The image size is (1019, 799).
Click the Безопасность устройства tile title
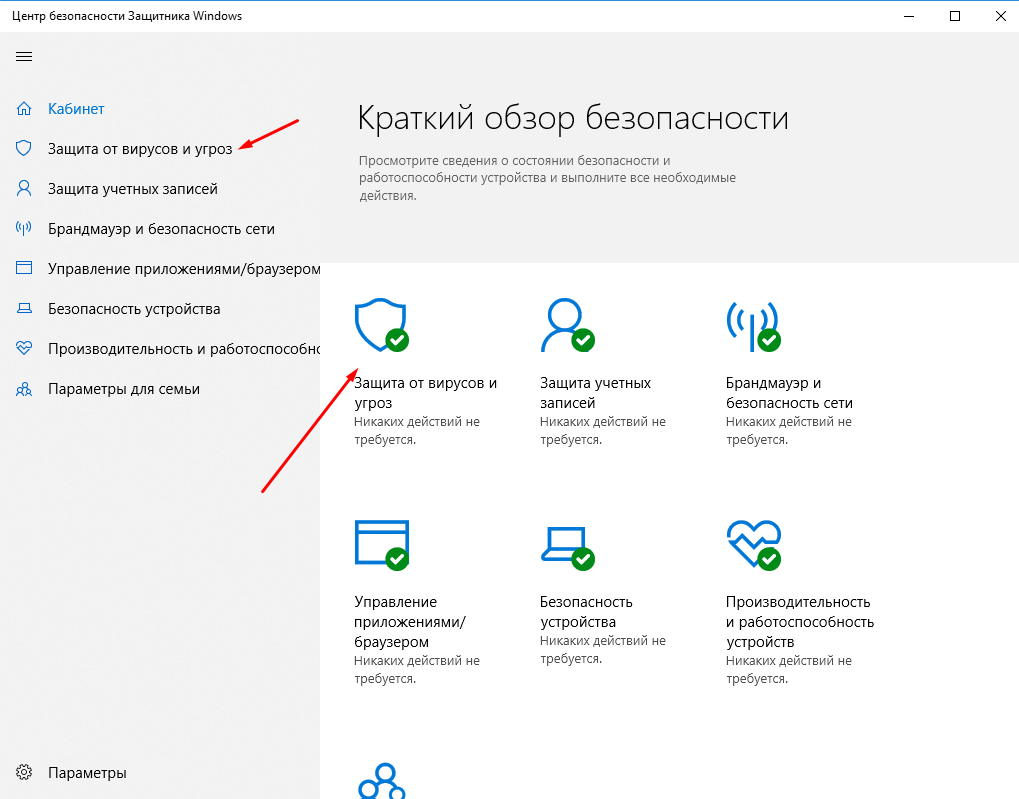[x=586, y=612]
